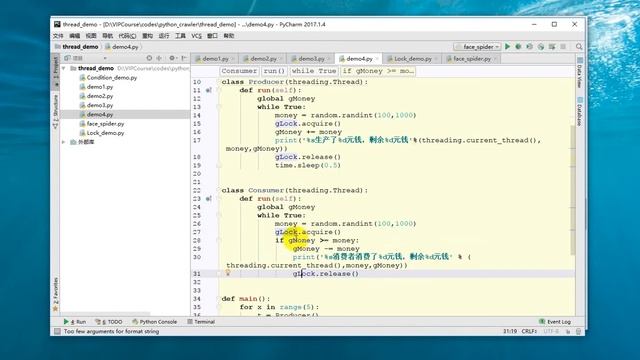Switch to the demo1.py editor tab
640x360 pixels.
pyautogui.click(x=215, y=59)
